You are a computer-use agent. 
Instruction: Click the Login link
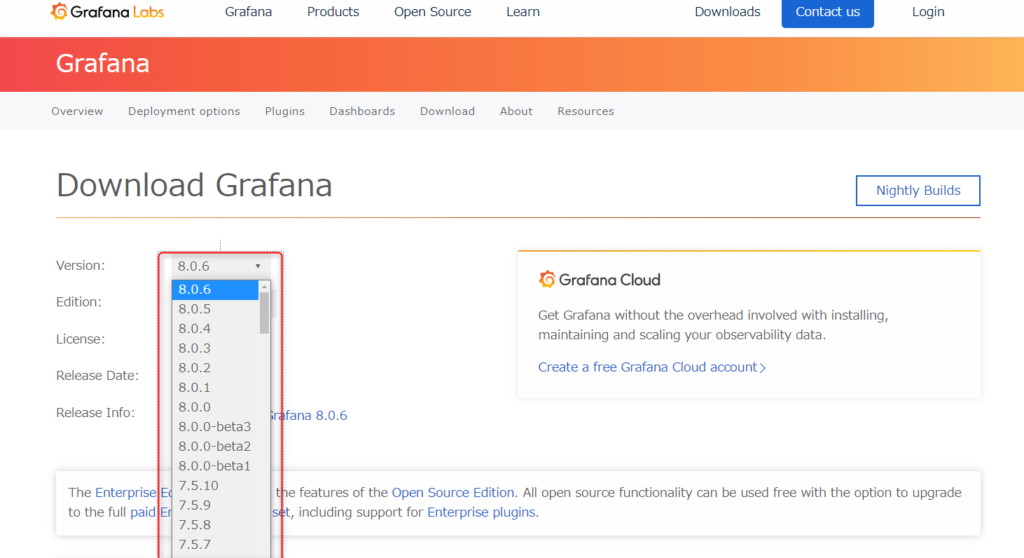click(x=928, y=12)
